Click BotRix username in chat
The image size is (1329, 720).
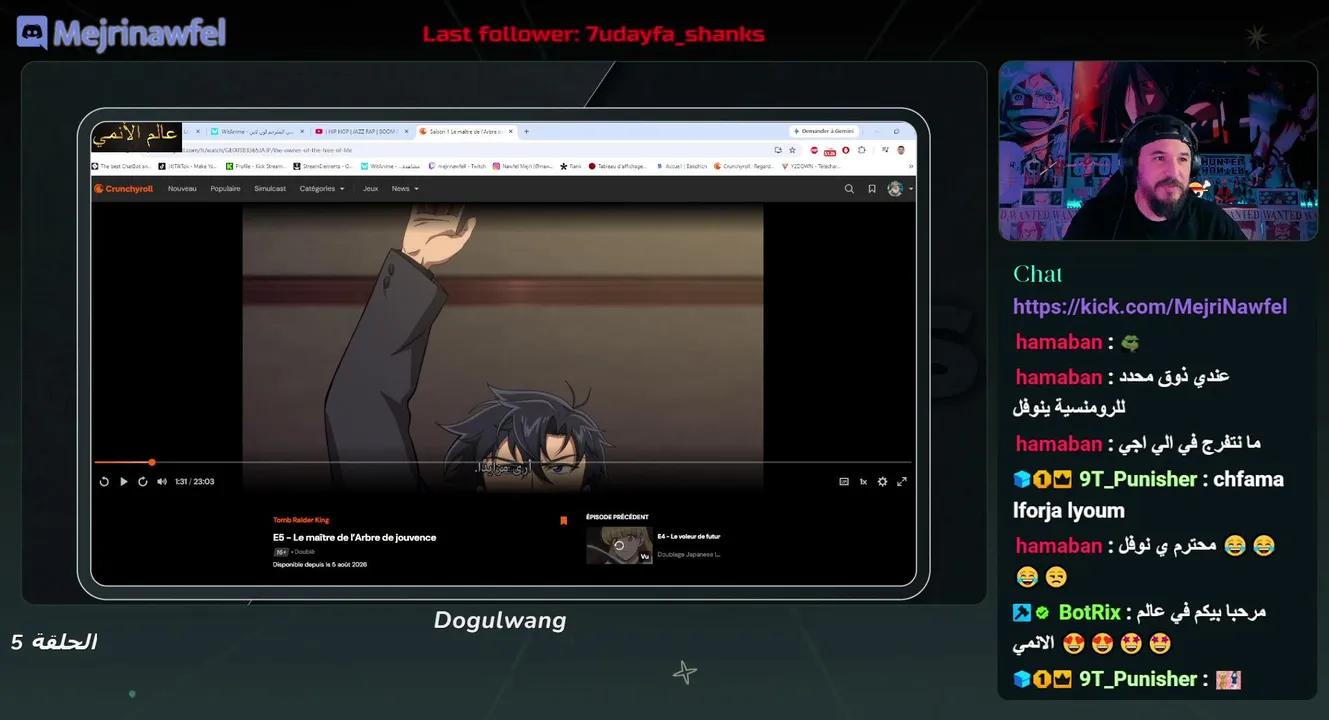[x=1090, y=612]
